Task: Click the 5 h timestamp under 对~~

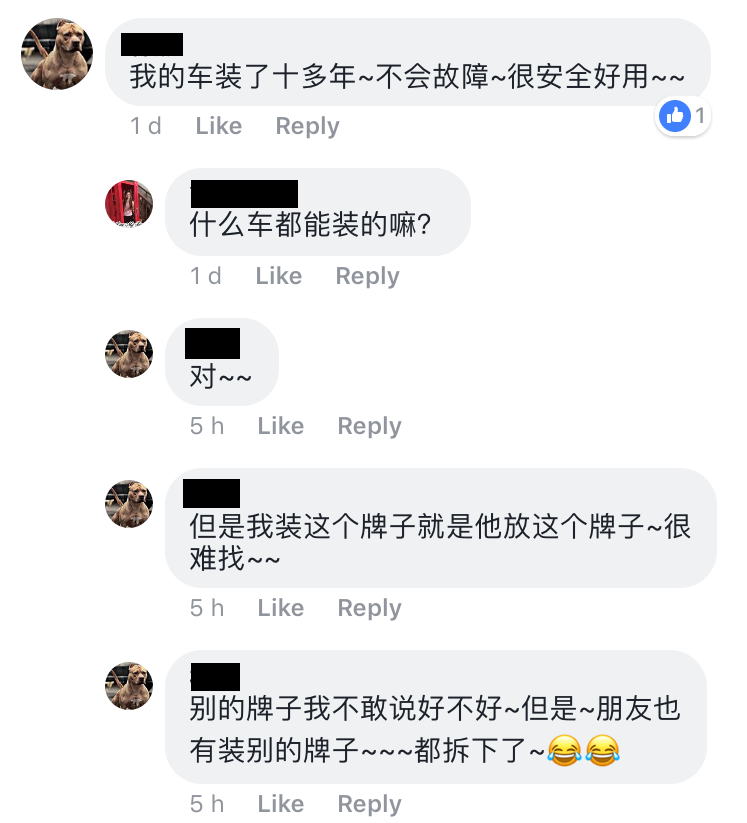Action: pyautogui.click(x=207, y=426)
